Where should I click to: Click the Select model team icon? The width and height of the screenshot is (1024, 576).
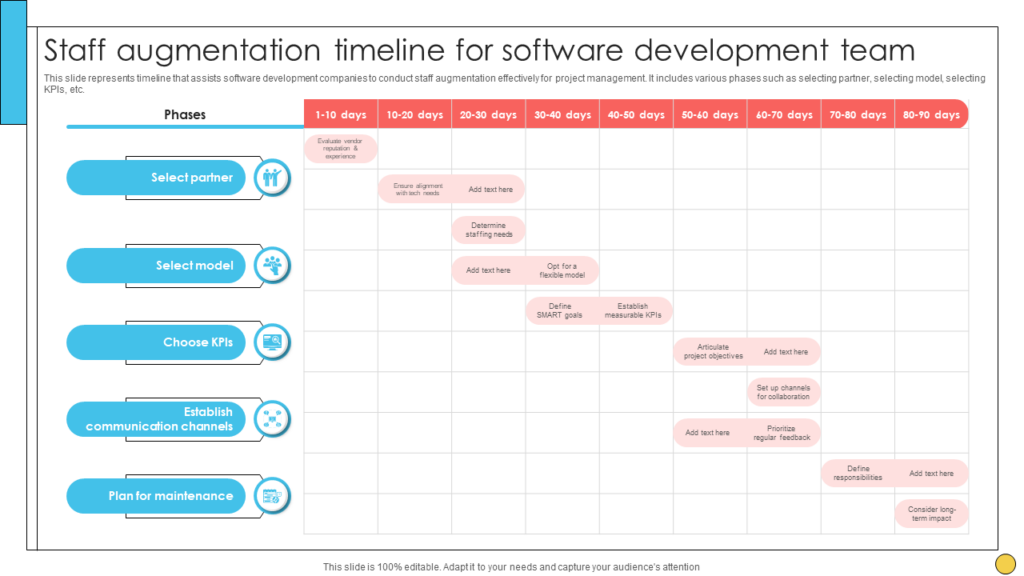pyautogui.click(x=272, y=266)
